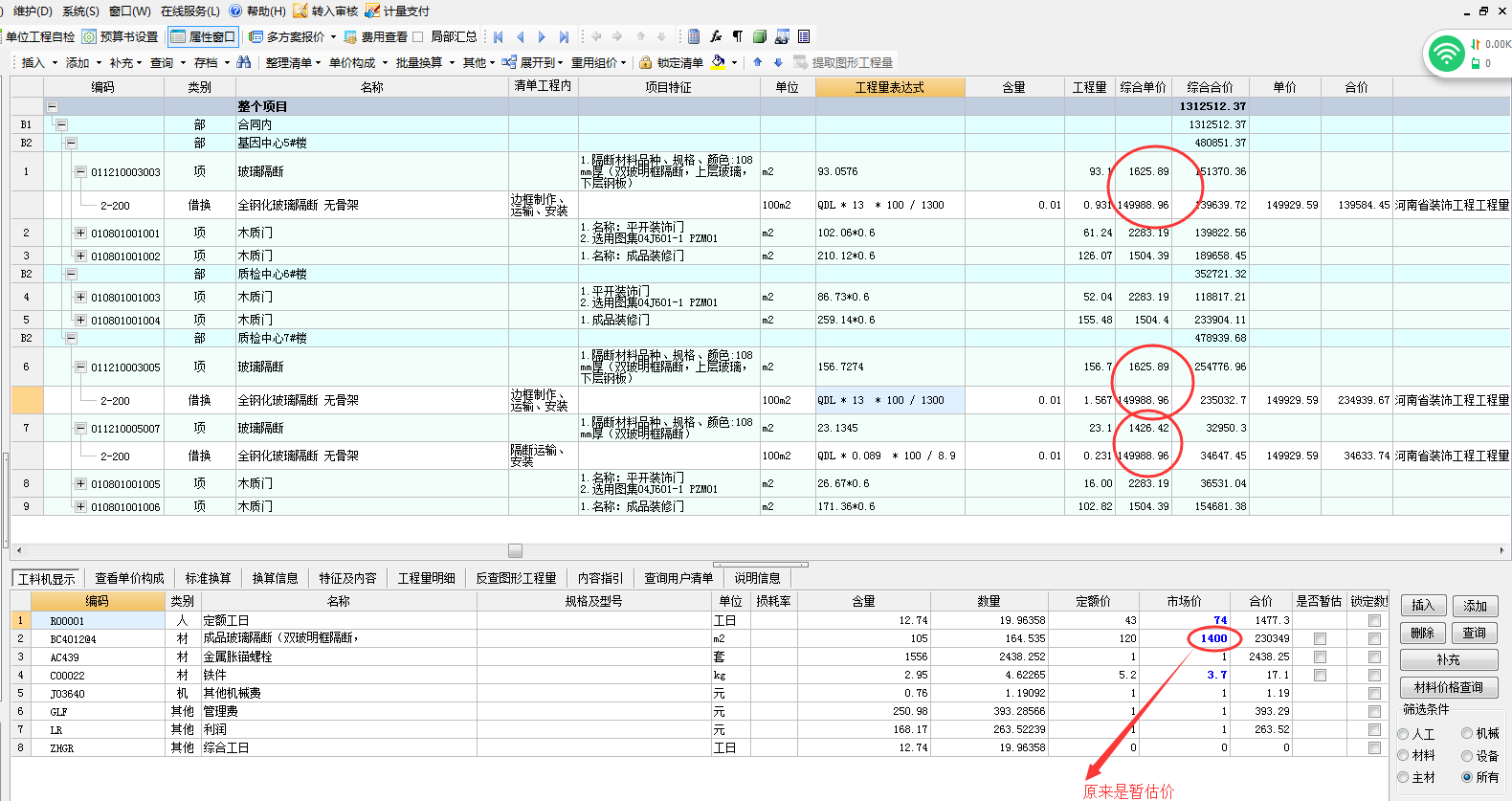Collapse the 基因中心5#楼 section
Screen dimensions: 1512x801
[71, 143]
